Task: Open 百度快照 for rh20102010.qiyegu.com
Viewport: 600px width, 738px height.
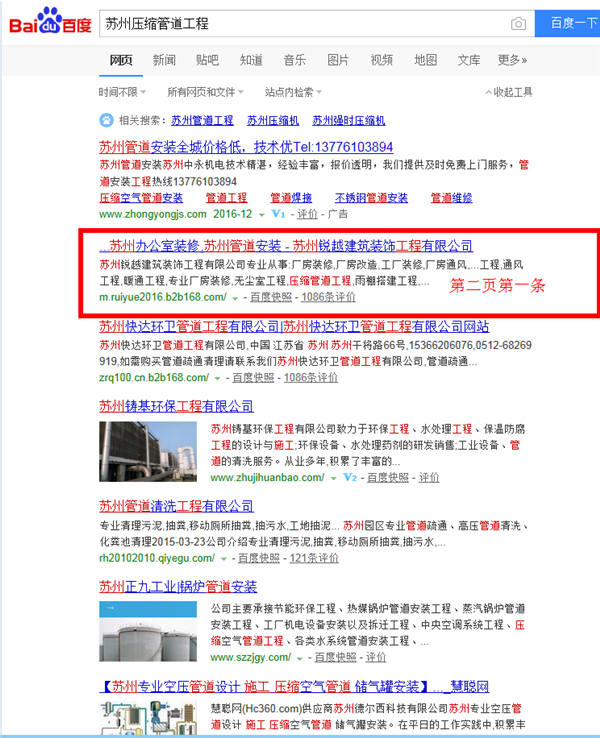Action: 259,558
